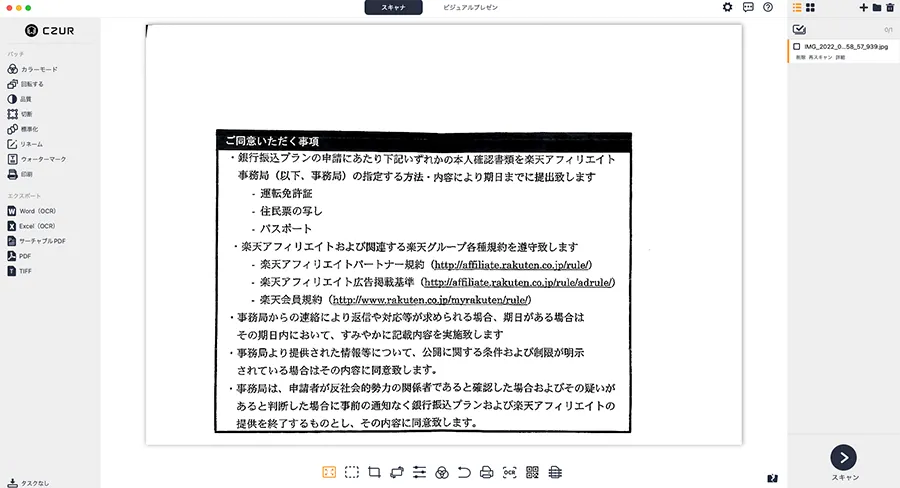This screenshot has height=488, width=900.
Task: Export to Word (OCR)
Action: [x=32, y=211]
